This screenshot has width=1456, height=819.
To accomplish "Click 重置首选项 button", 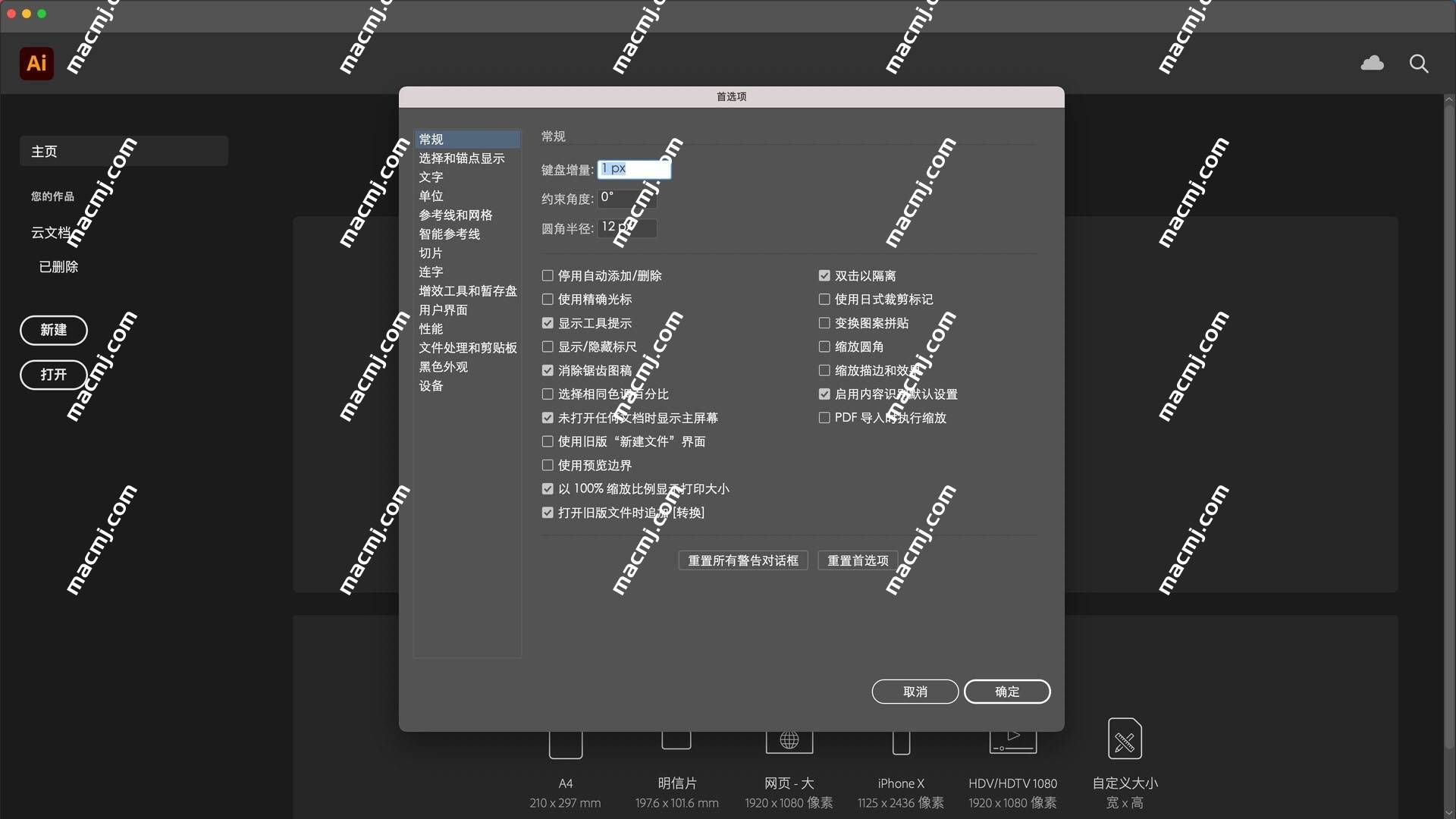I will 858,561.
